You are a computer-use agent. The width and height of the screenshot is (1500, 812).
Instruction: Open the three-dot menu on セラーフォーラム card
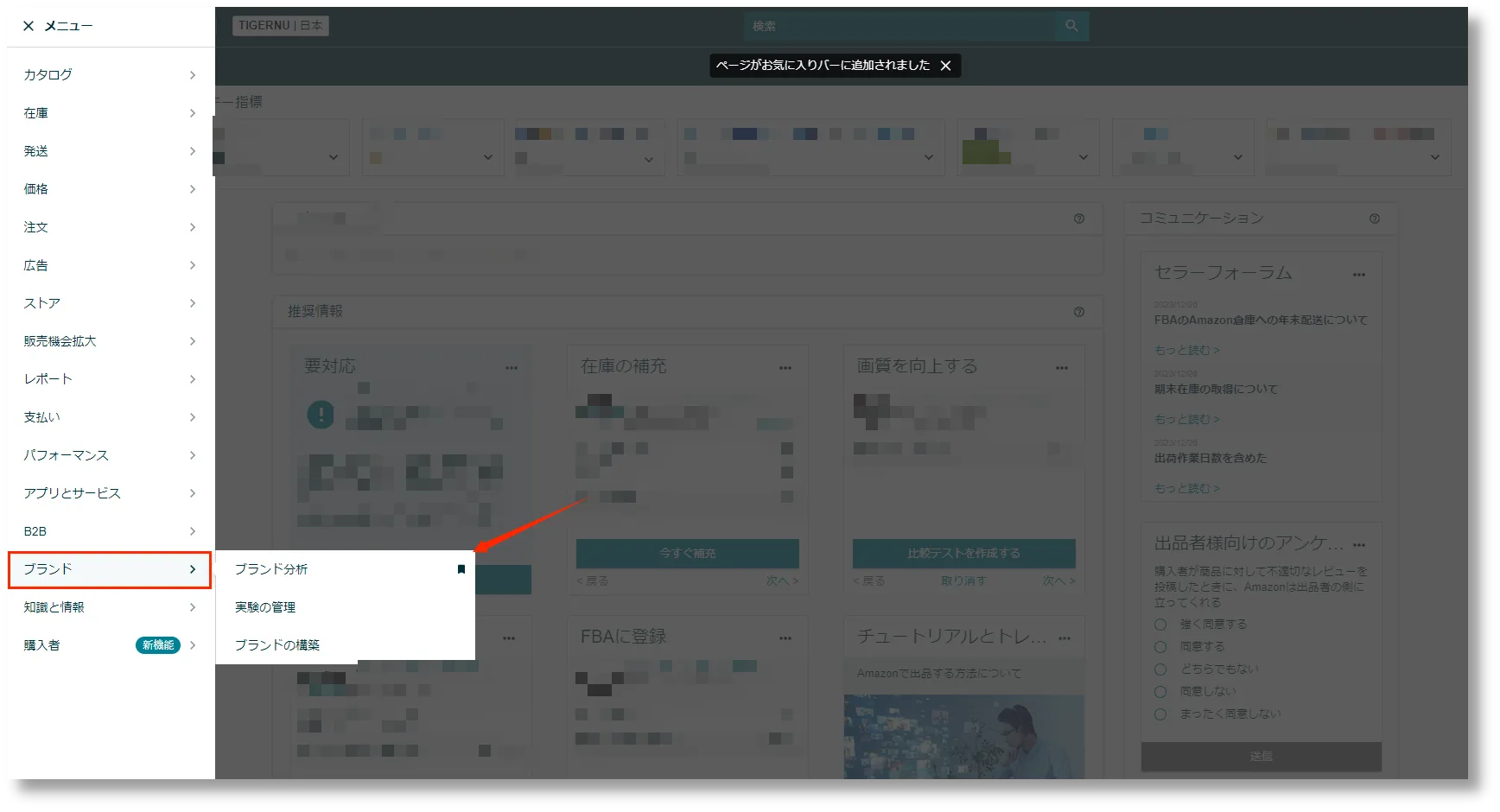[1358, 275]
